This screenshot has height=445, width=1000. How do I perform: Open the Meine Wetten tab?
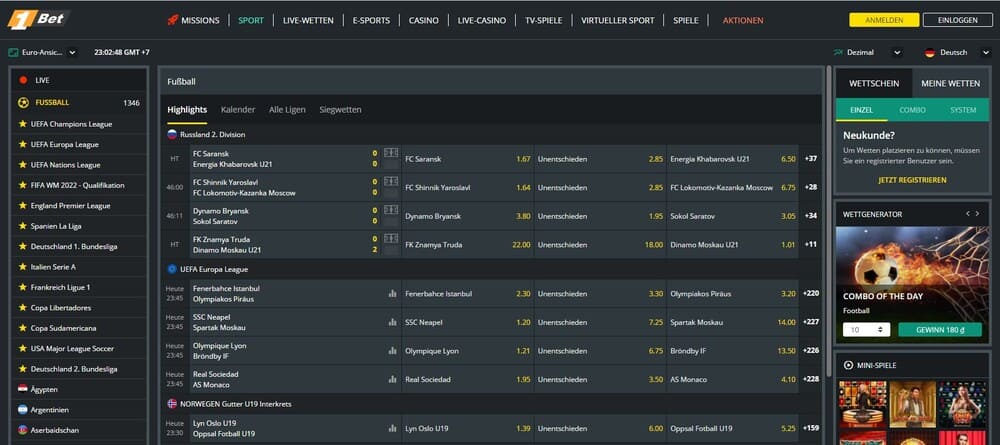951,84
